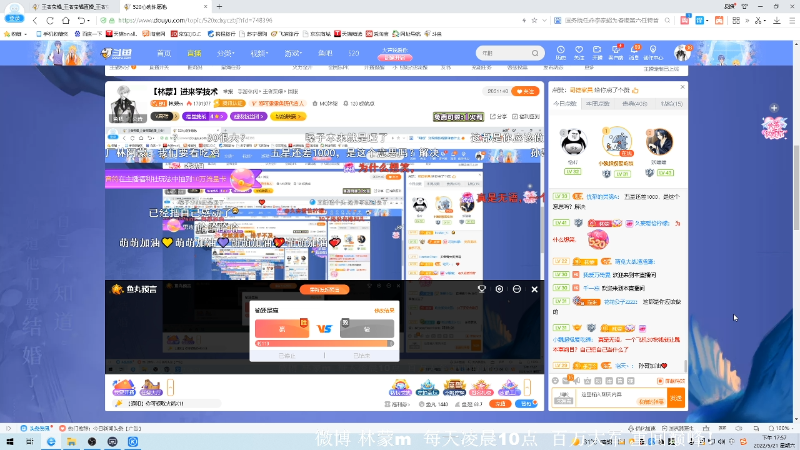
Task: Select the gray lose option in the prediction
Action: [367, 329]
